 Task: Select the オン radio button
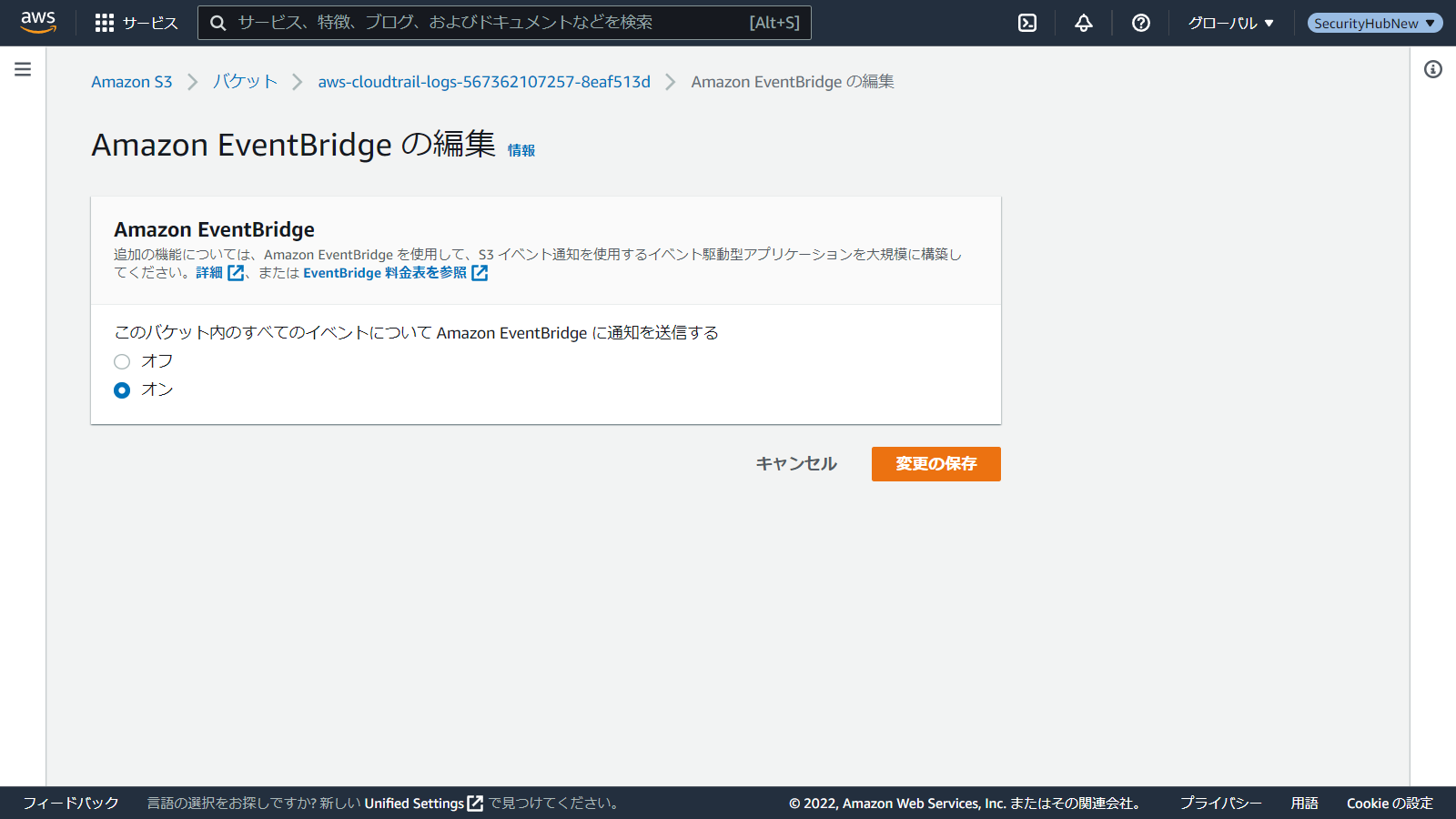click(x=122, y=390)
